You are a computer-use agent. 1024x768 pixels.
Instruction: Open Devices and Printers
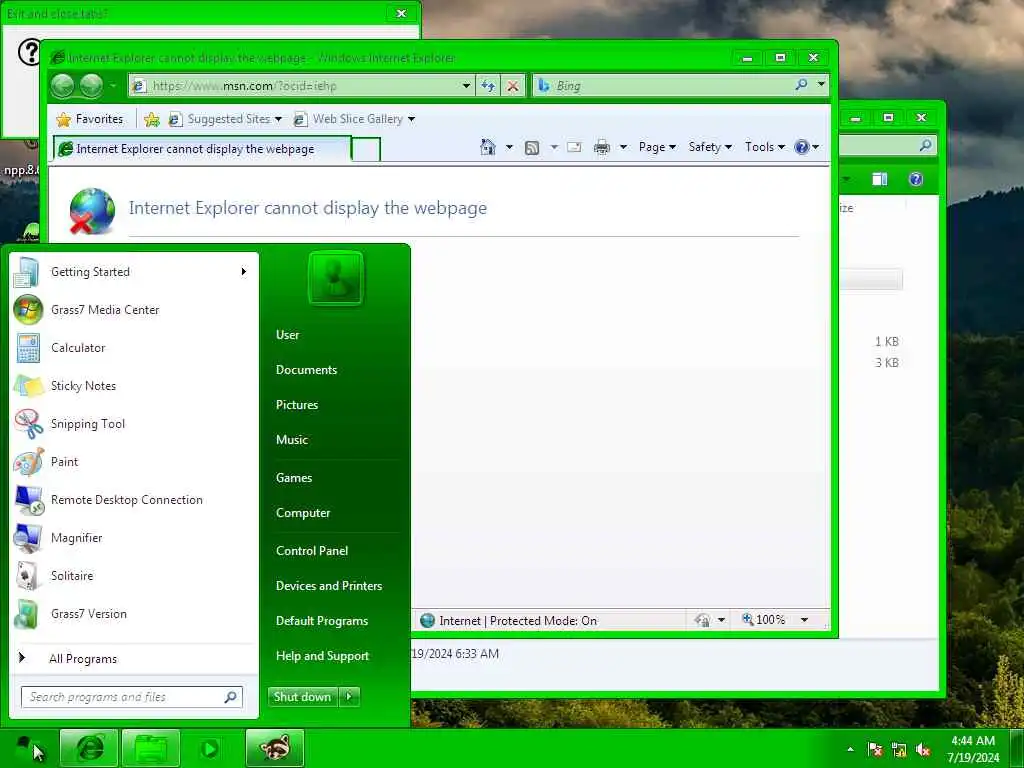pyautogui.click(x=329, y=586)
